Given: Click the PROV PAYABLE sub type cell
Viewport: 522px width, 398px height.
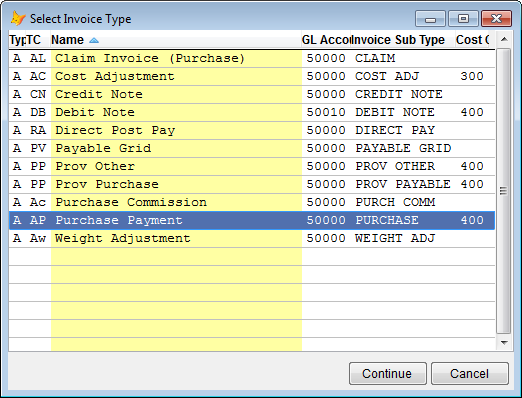Looking at the screenshot, I should (x=403, y=185).
